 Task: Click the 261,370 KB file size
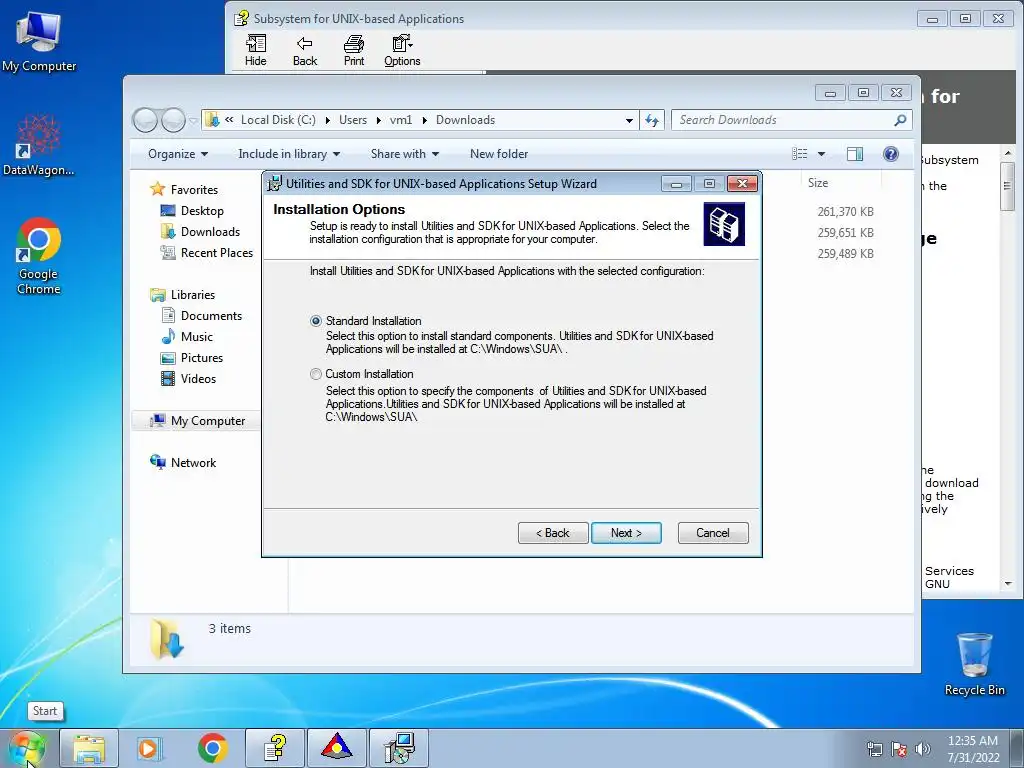pyautogui.click(x=845, y=212)
